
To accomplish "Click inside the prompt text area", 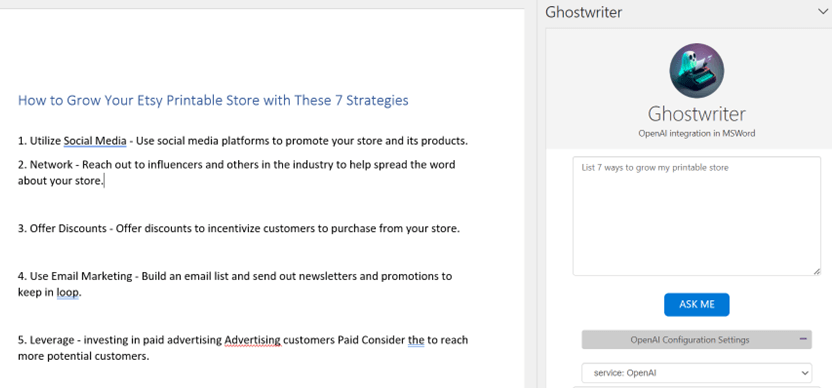I will (x=697, y=216).
